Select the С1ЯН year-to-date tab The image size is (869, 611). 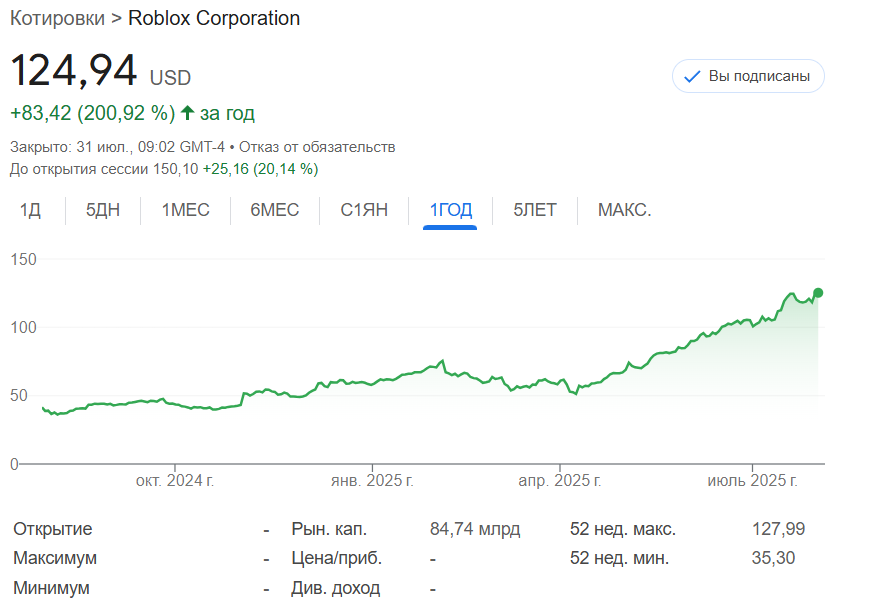[364, 210]
